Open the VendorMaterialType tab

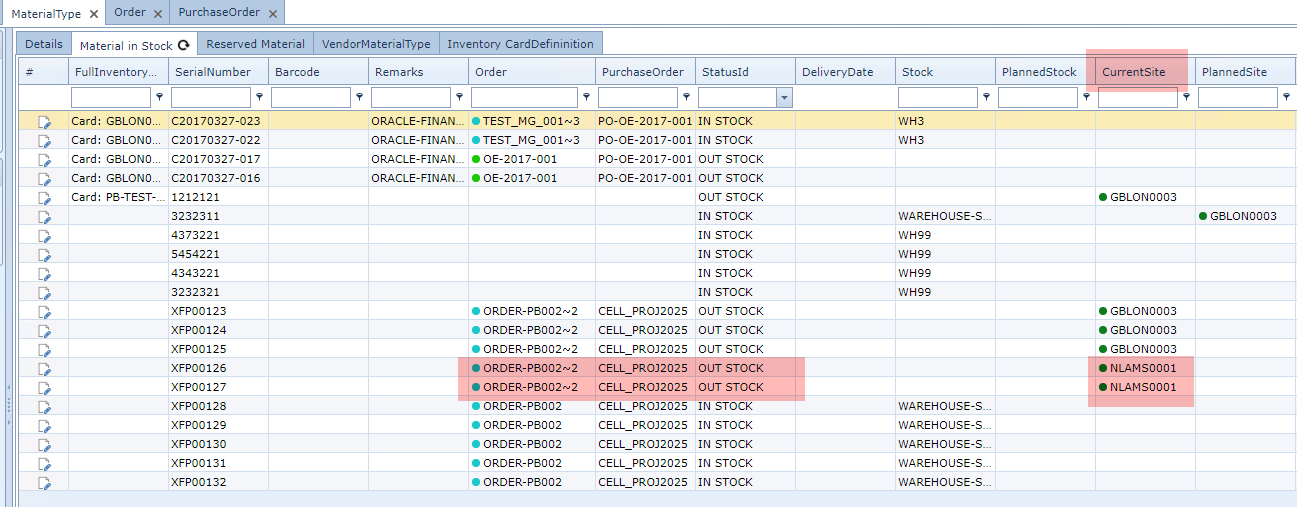376,44
